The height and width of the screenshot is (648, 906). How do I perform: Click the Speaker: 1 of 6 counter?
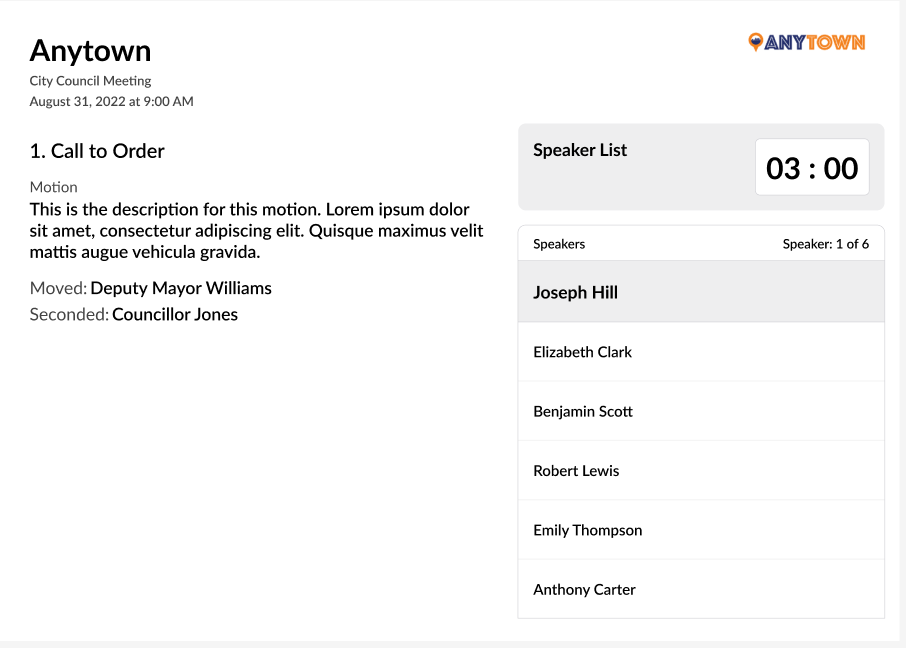point(825,244)
